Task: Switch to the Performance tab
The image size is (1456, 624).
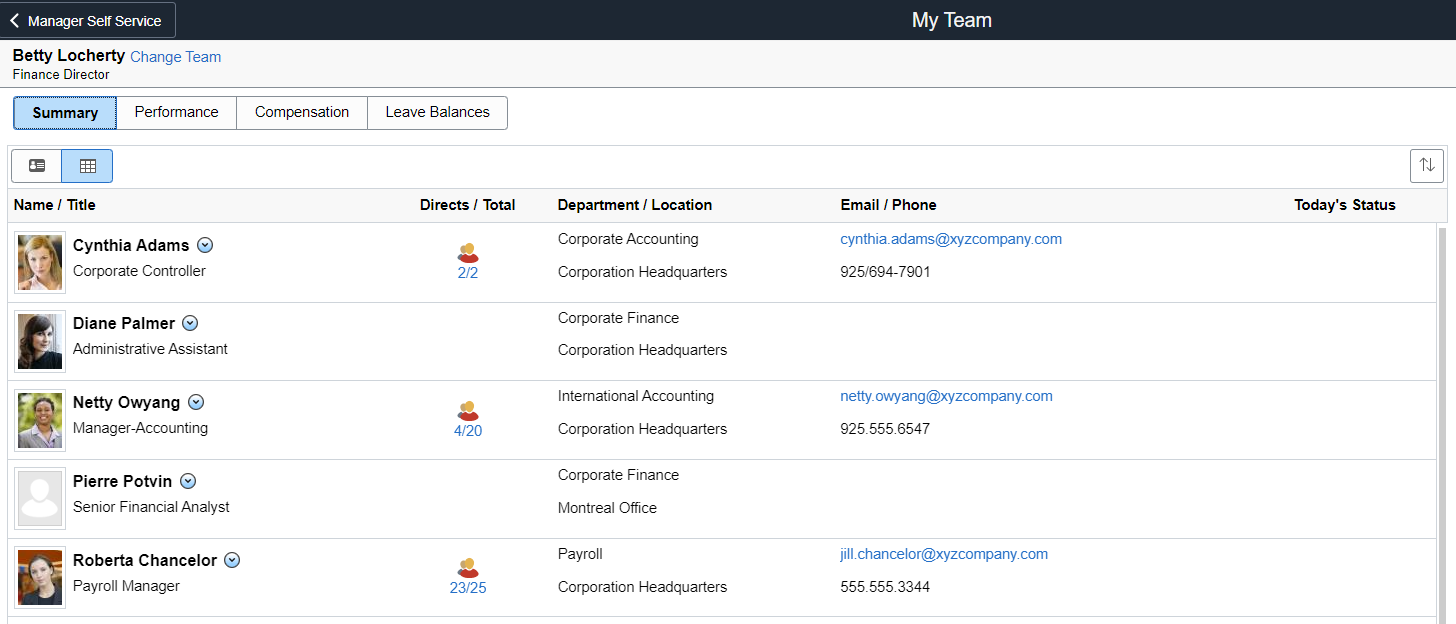Action: 176,112
